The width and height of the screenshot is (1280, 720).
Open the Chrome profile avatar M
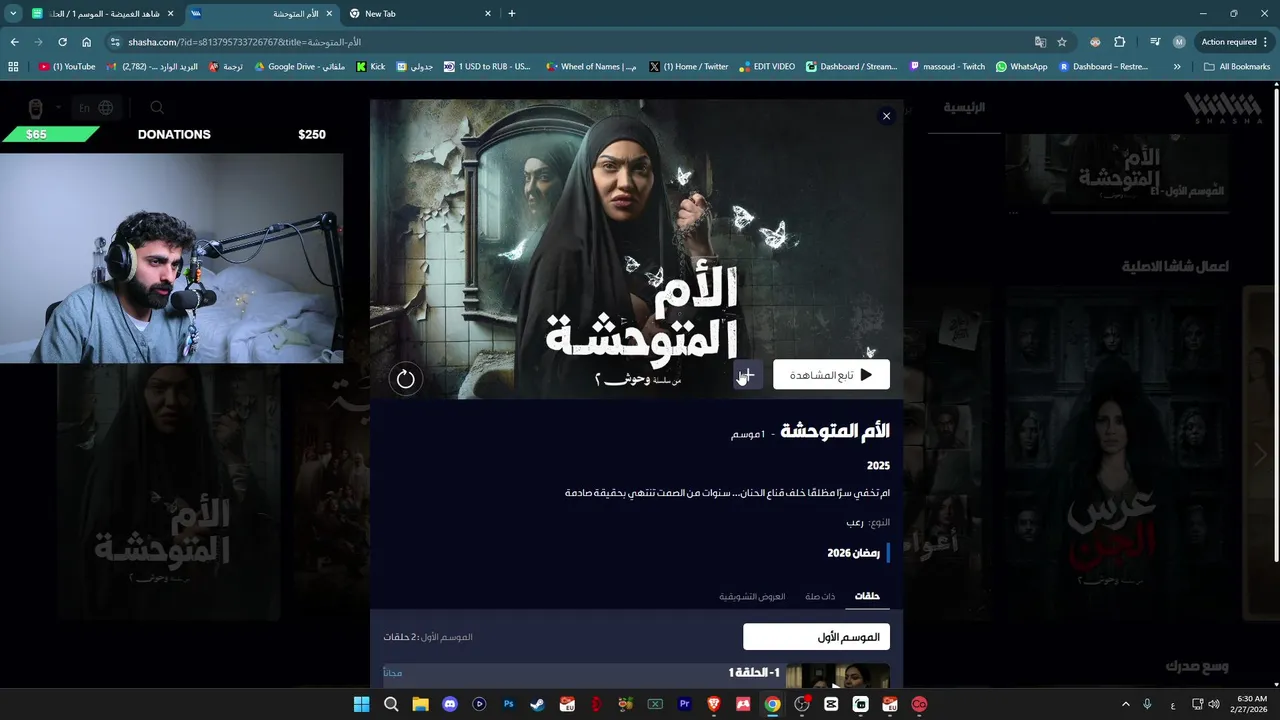[x=1179, y=42]
